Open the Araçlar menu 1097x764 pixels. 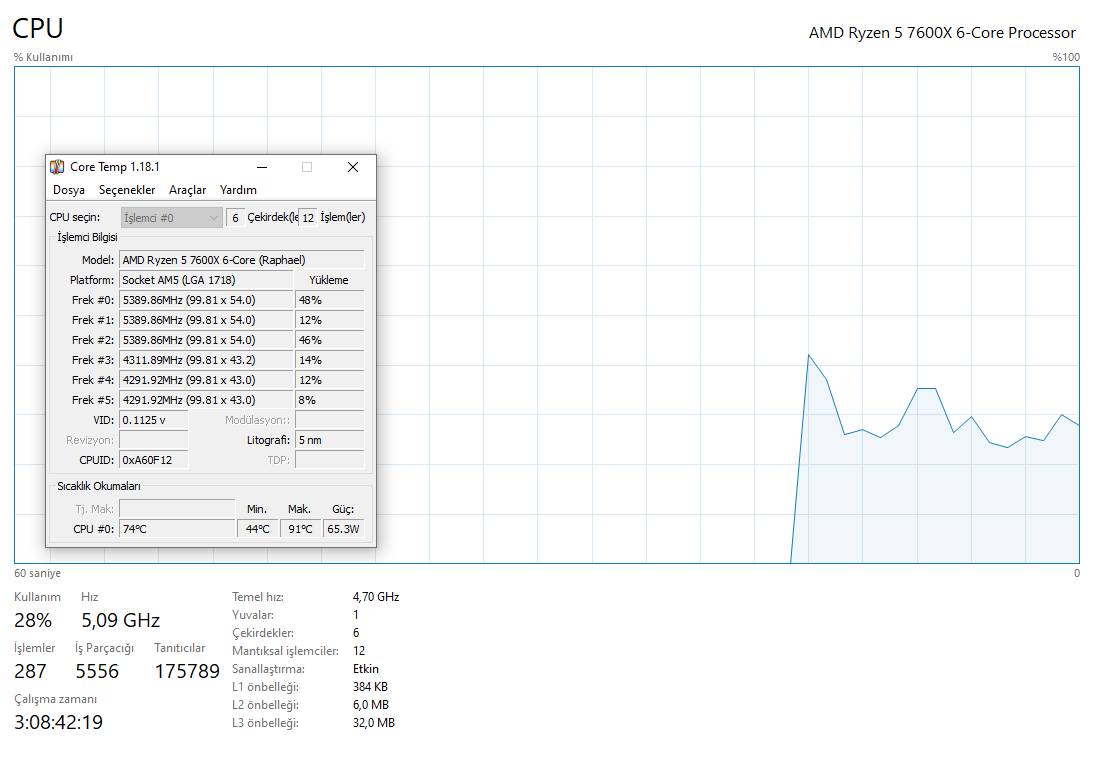(x=187, y=190)
